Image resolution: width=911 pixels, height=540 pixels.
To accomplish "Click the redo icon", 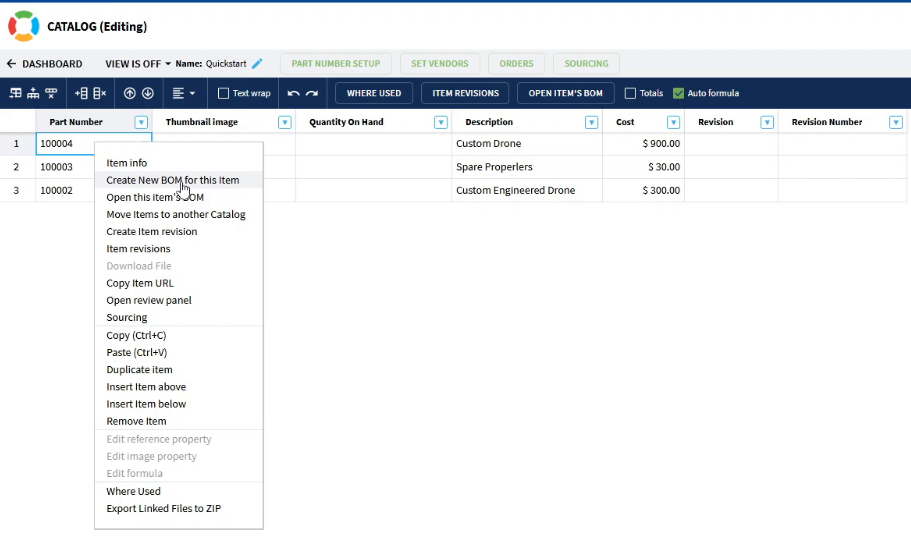I will (x=312, y=93).
